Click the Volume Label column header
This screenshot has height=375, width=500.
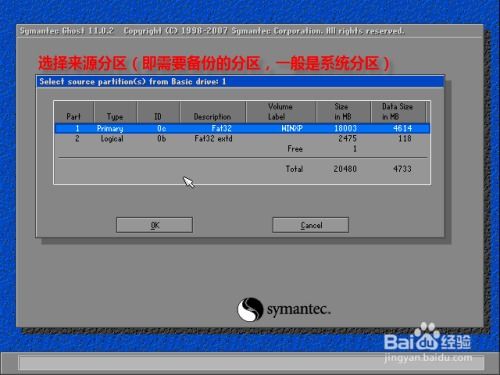(x=280, y=112)
